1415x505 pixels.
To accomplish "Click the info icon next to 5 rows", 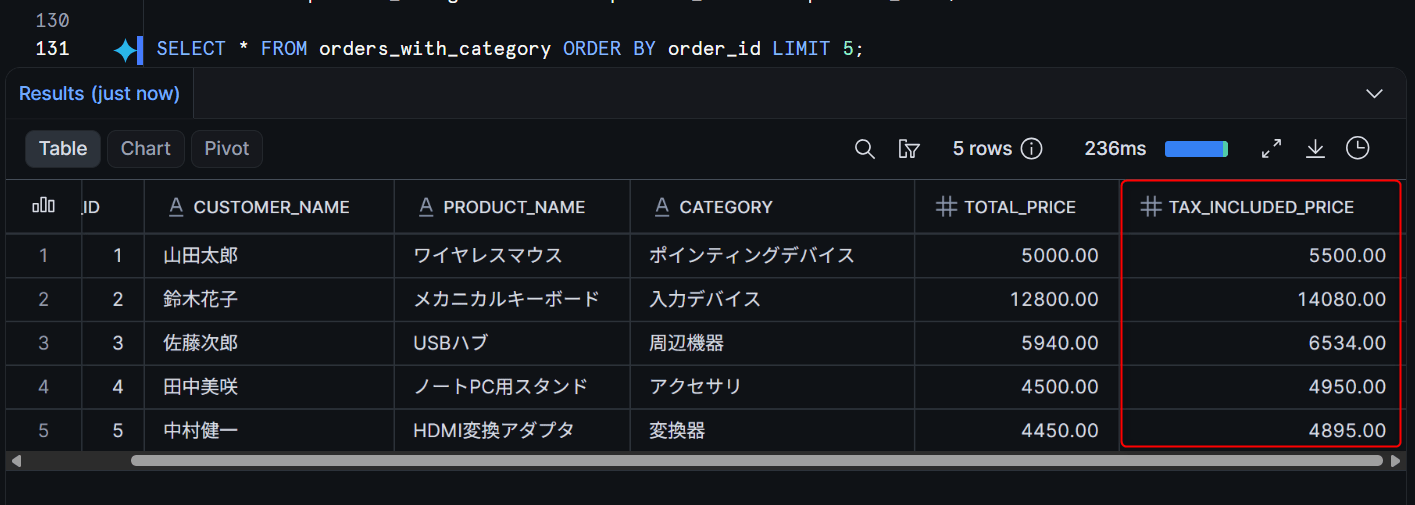I will coord(1032,149).
